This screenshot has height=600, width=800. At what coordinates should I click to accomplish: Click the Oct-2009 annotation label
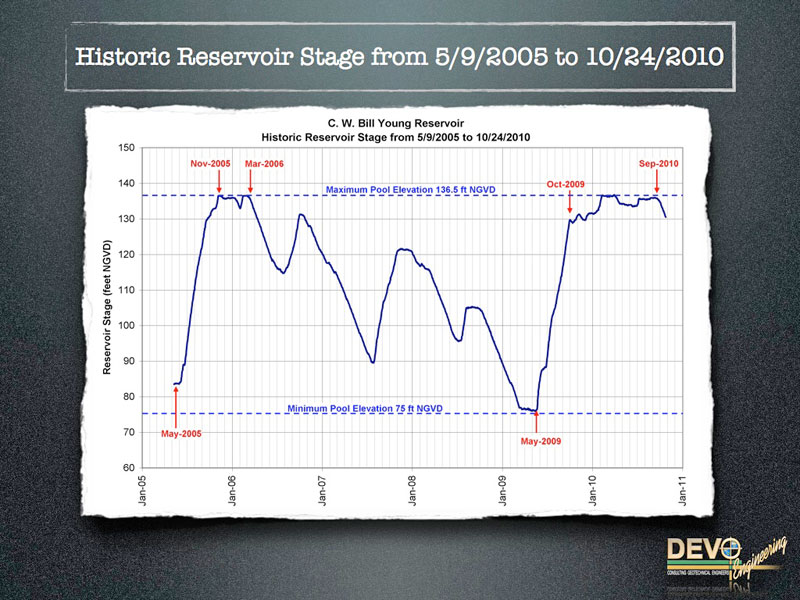[566, 184]
